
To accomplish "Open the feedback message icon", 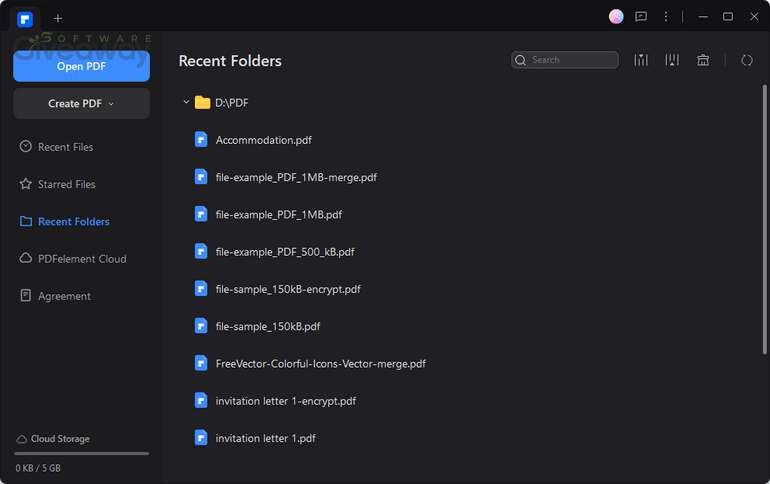I will [641, 17].
